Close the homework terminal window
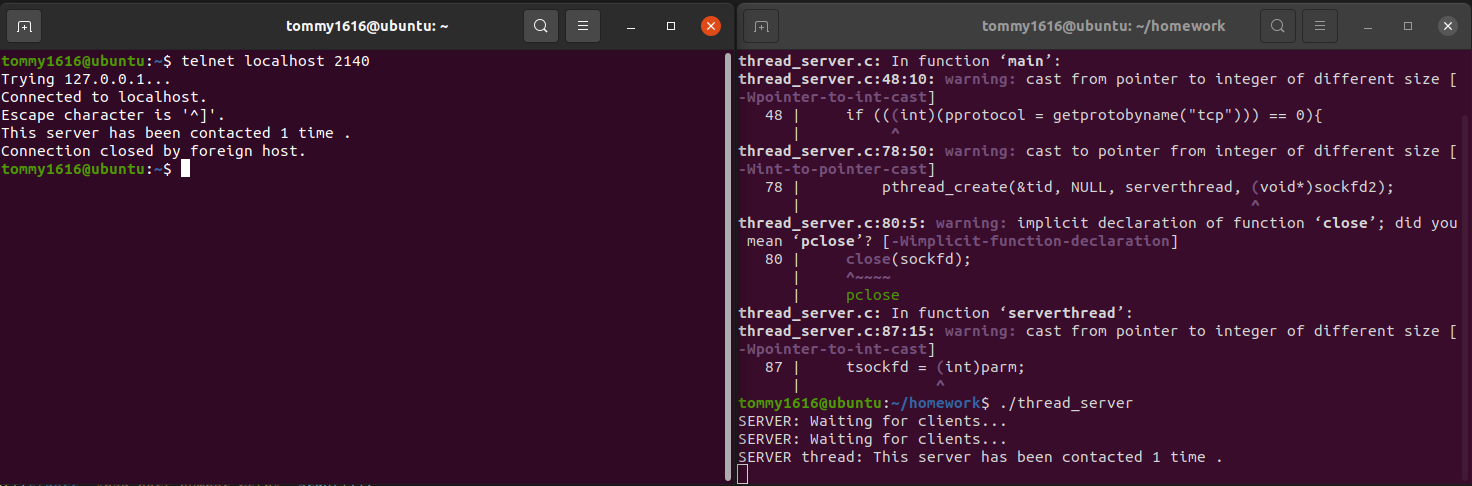1472x486 pixels. coord(1447,26)
